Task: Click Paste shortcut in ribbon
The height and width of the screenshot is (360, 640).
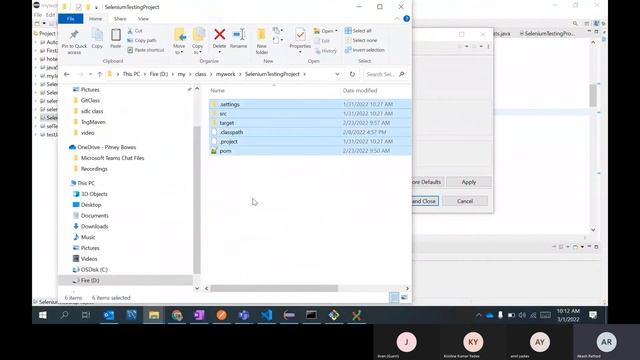Action: pos(146,50)
